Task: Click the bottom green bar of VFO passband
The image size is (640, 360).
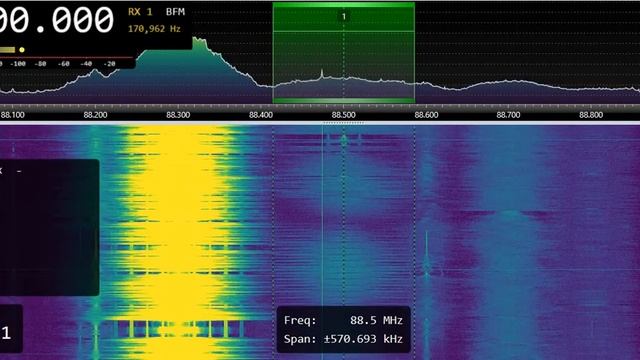Action: pos(344,100)
